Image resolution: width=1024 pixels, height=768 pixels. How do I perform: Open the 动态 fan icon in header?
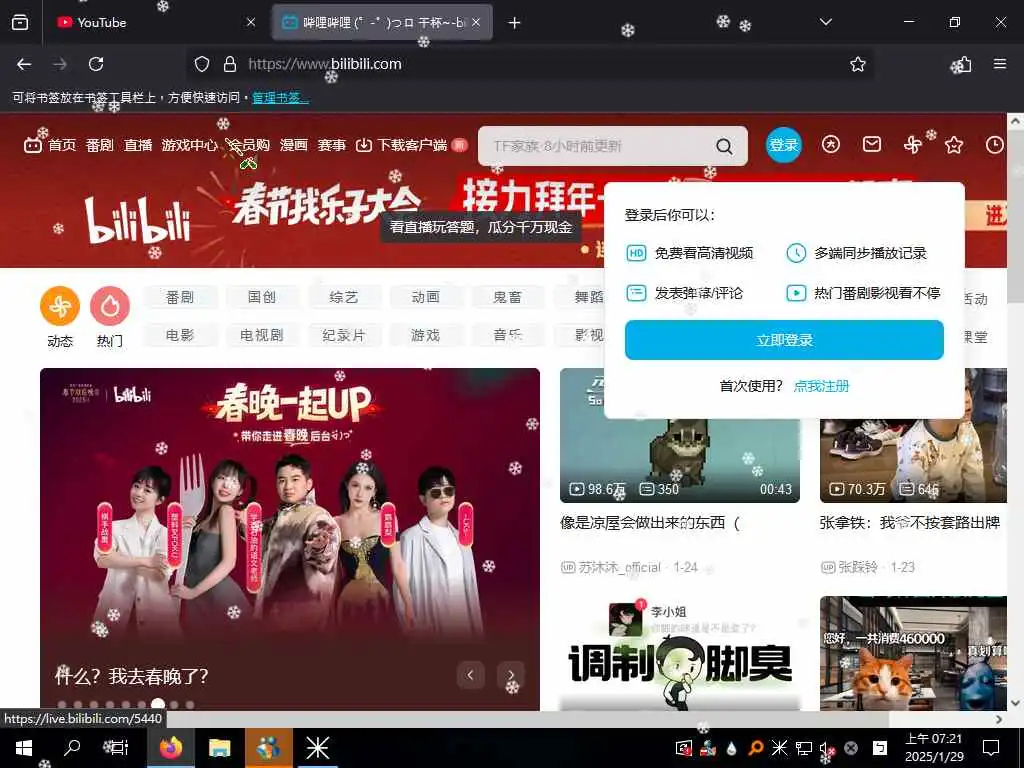click(913, 144)
